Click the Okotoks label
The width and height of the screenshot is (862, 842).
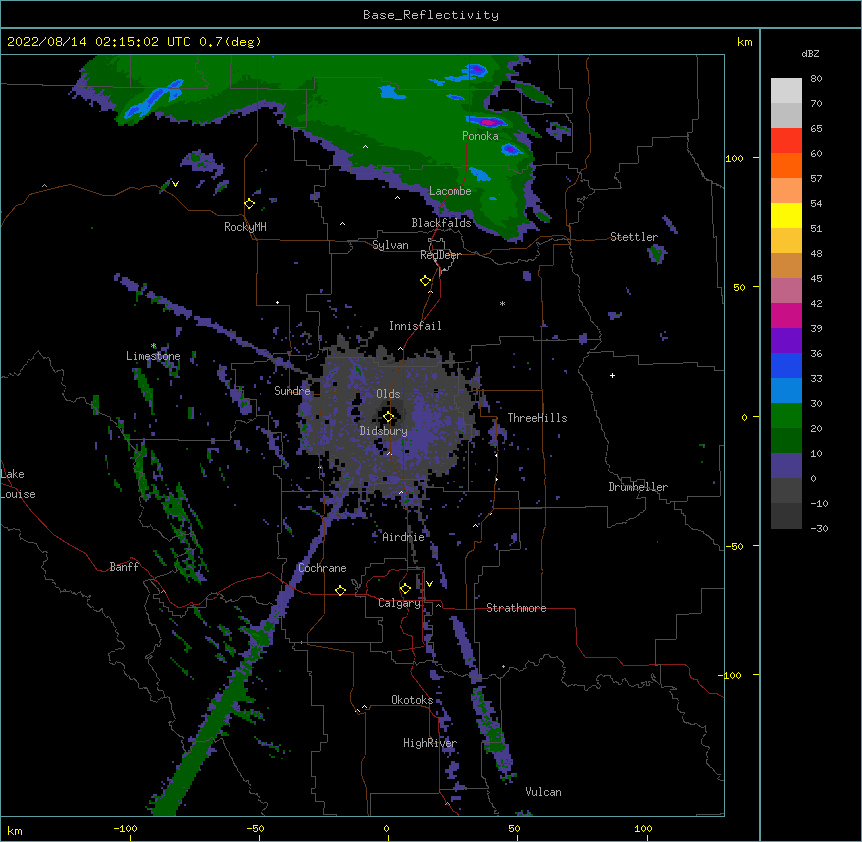coord(412,700)
